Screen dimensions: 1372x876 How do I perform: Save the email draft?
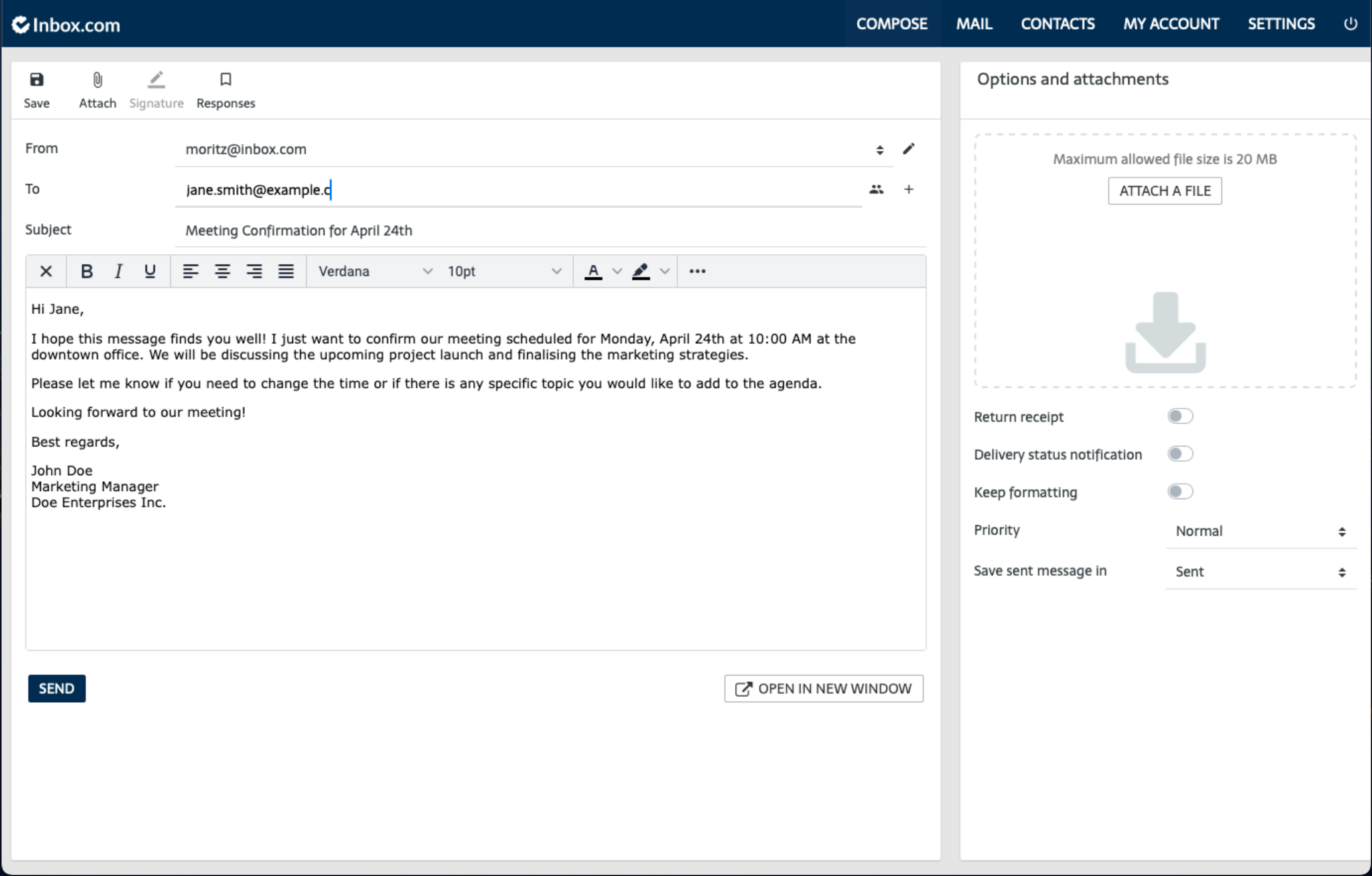click(37, 89)
